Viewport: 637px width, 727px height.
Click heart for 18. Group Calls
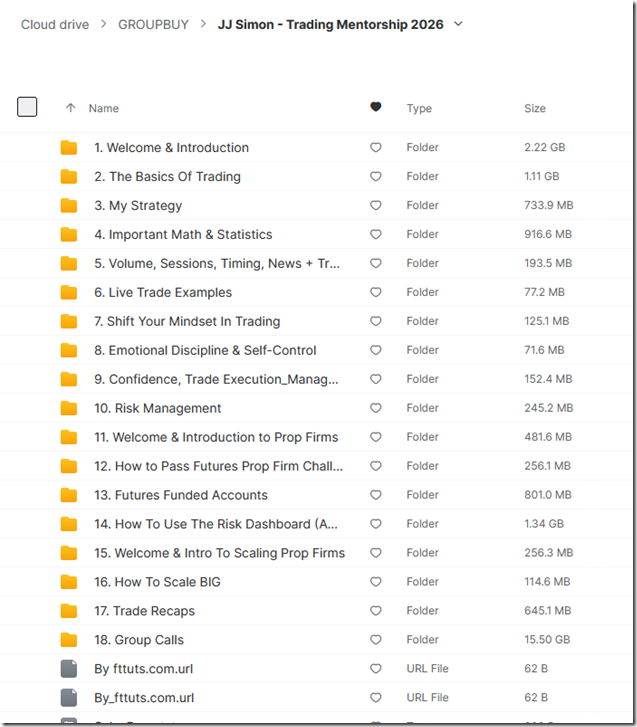coord(376,639)
